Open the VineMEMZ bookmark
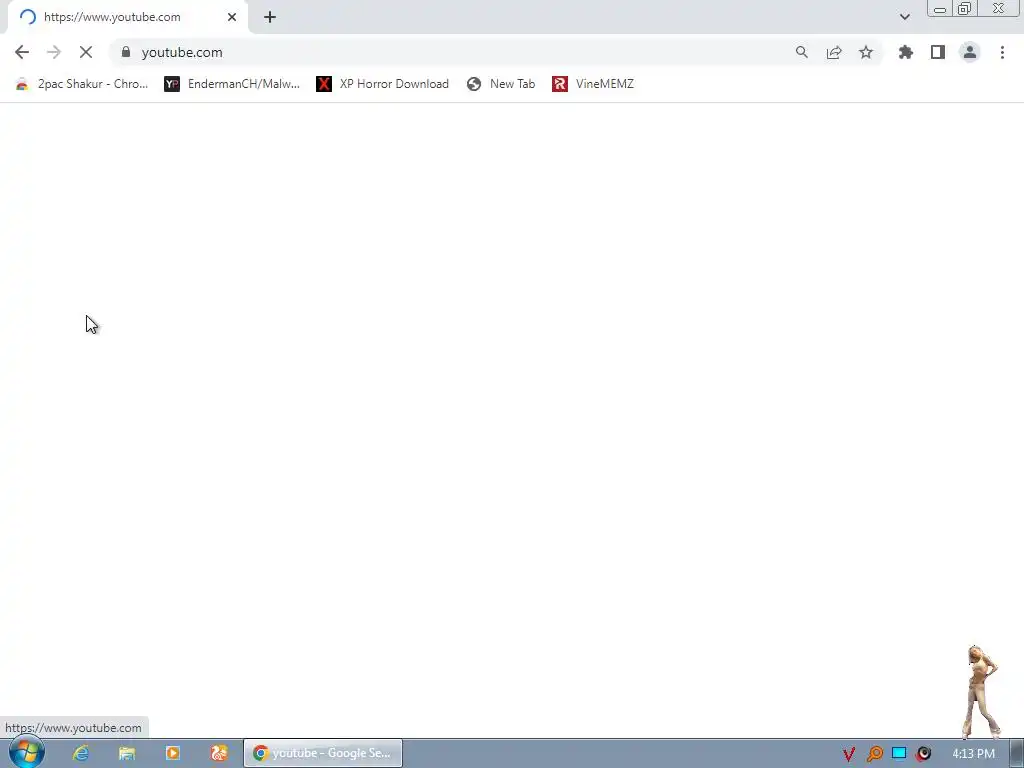 (x=593, y=84)
